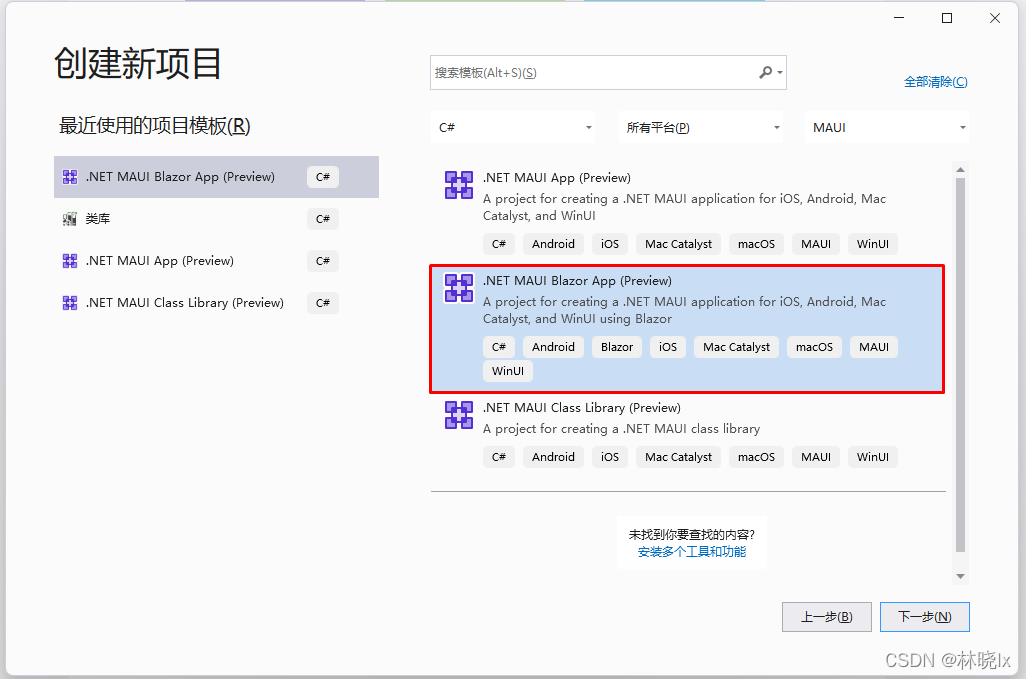Screen dimensions: 1026x679
Task: Click the search magnifier icon
Action: coord(766,73)
